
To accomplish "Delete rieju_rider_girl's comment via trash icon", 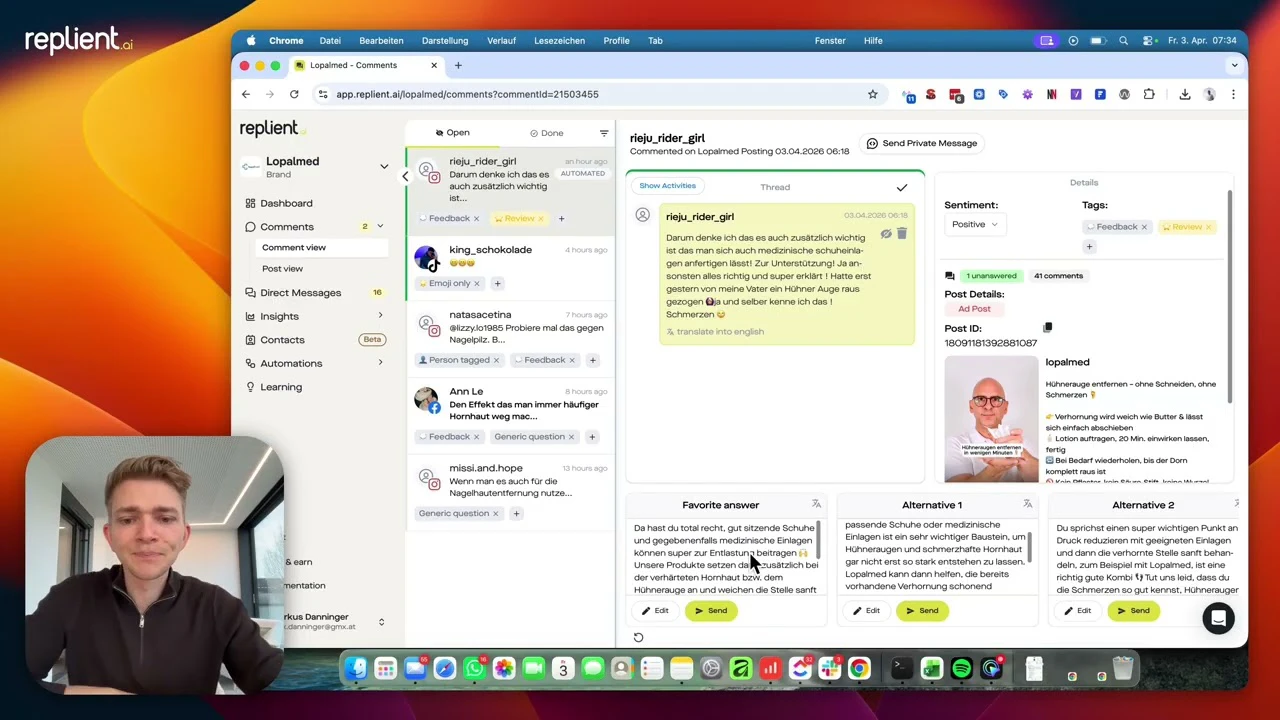I will click(x=902, y=233).
